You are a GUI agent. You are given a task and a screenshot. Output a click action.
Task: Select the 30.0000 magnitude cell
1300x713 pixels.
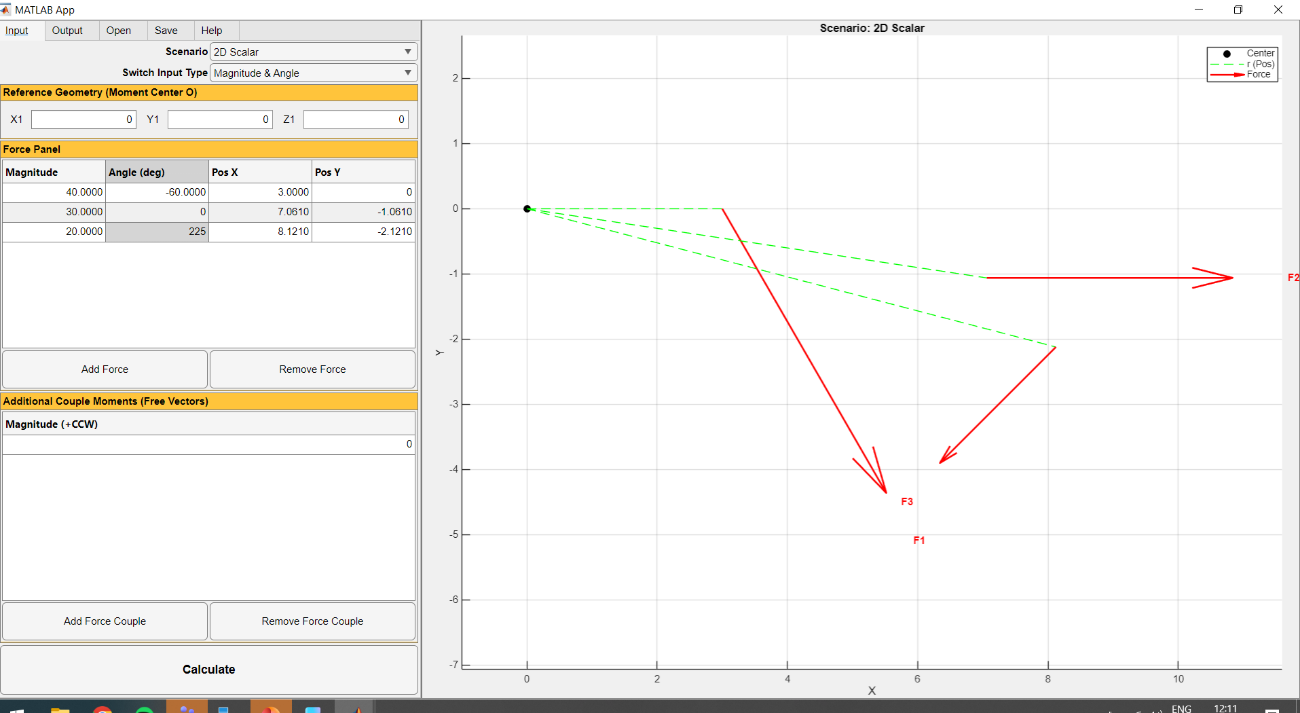coord(53,212)
